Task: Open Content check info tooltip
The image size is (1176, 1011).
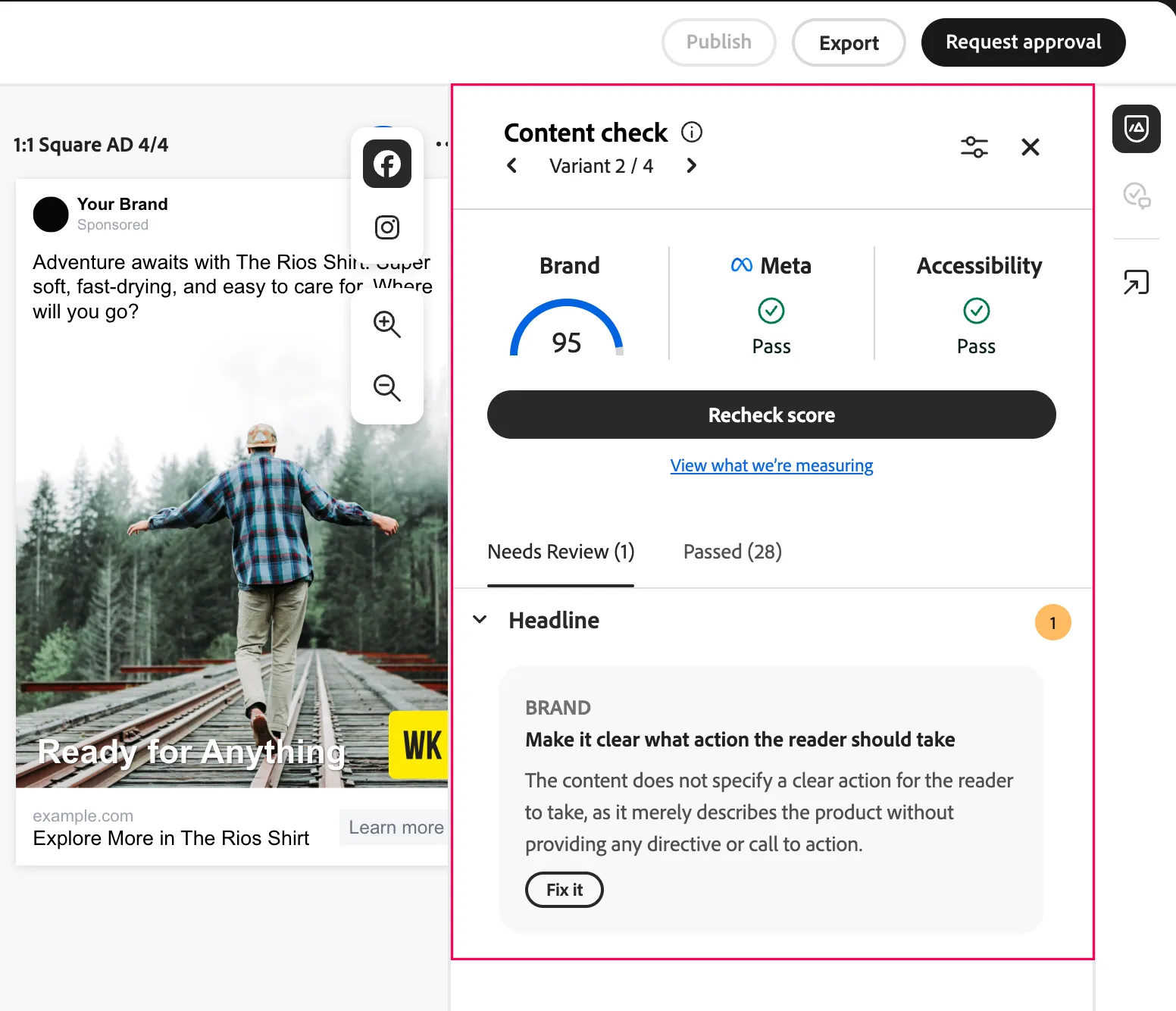Action: tap(692, 132)
